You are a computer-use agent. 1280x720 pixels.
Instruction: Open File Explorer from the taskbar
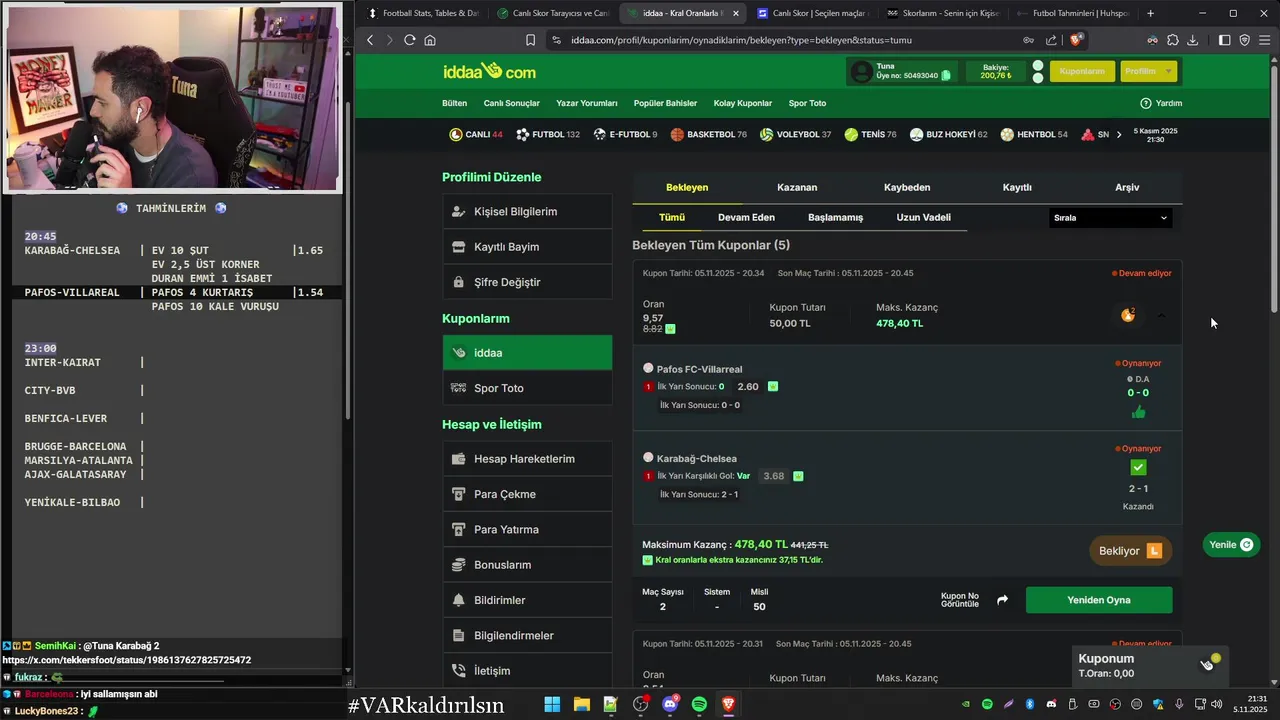click(x=581, y=704)
